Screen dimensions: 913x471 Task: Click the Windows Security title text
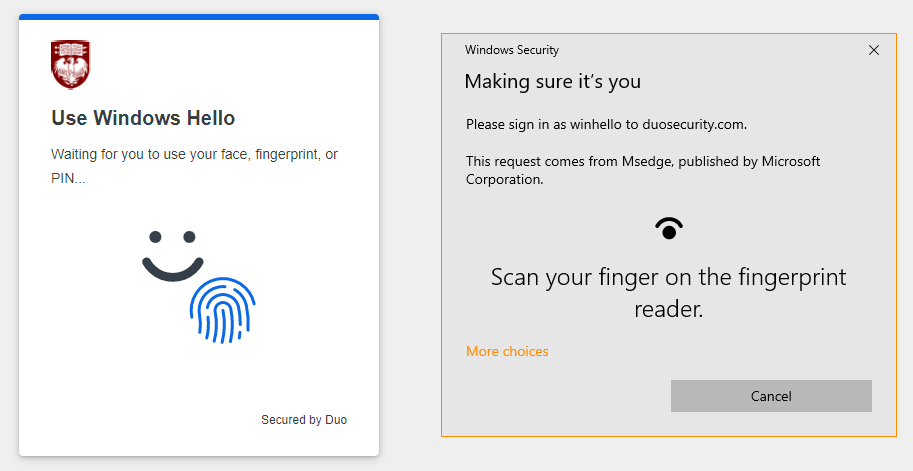(x=512, y=50)
